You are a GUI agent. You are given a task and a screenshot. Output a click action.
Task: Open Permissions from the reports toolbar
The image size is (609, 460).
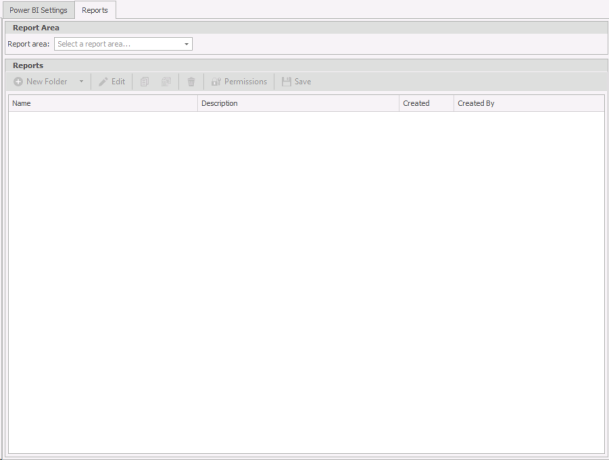239,81
